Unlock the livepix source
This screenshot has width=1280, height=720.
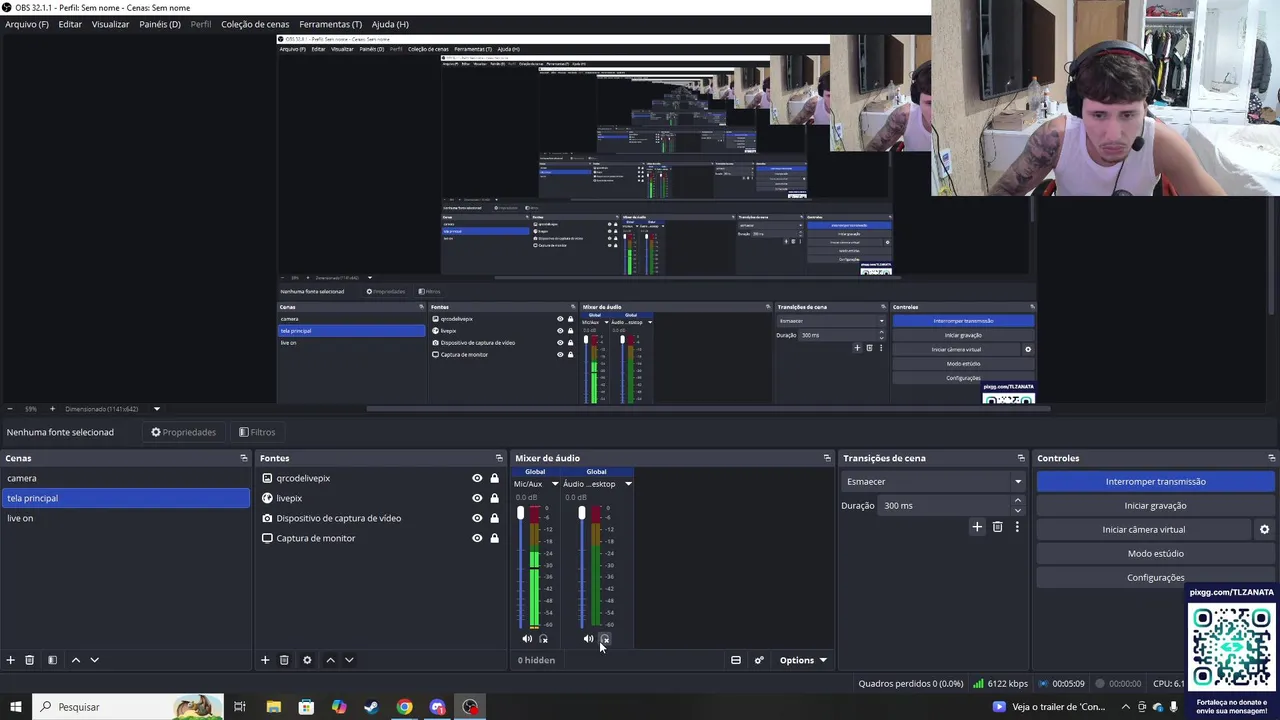494,498
